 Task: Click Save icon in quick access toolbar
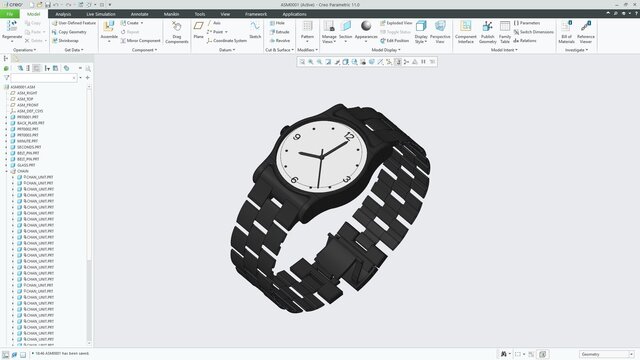pos(48,4)
